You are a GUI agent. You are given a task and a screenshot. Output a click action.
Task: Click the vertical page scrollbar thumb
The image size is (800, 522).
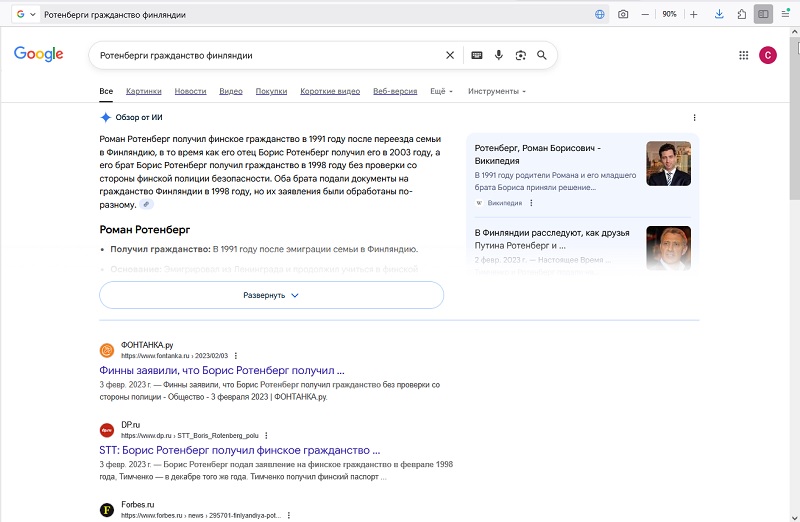tap(795, 120)
